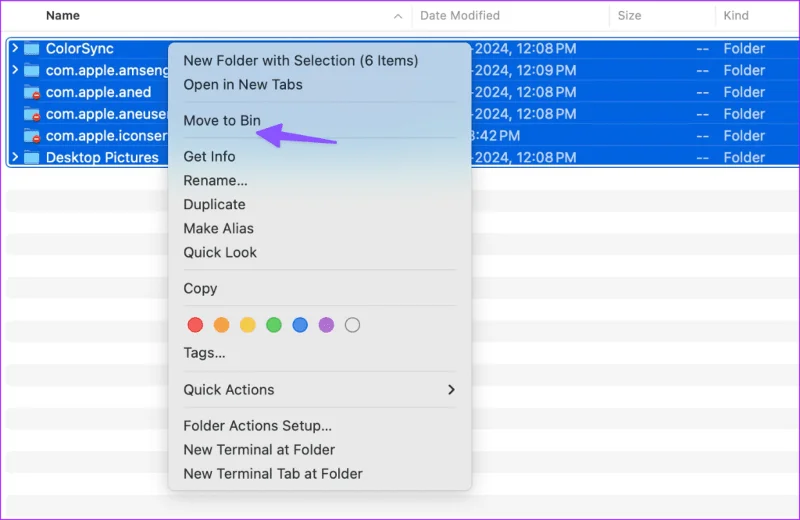Select Open in New Tabs
This screenshot has width=800, height=520.
243,85
